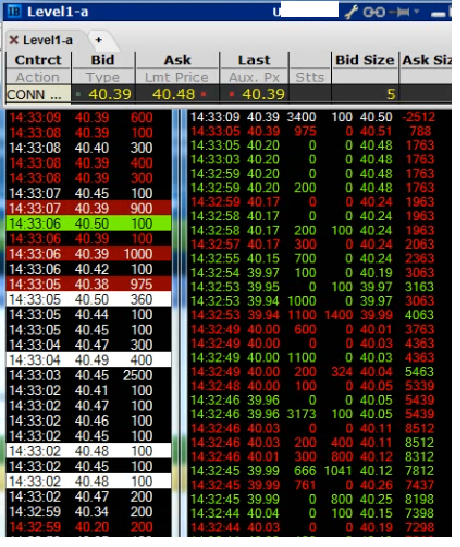The image size is (460, 547).
Task: Select quote row 14:32:54 39.97 100
Action: coord(312,272)
